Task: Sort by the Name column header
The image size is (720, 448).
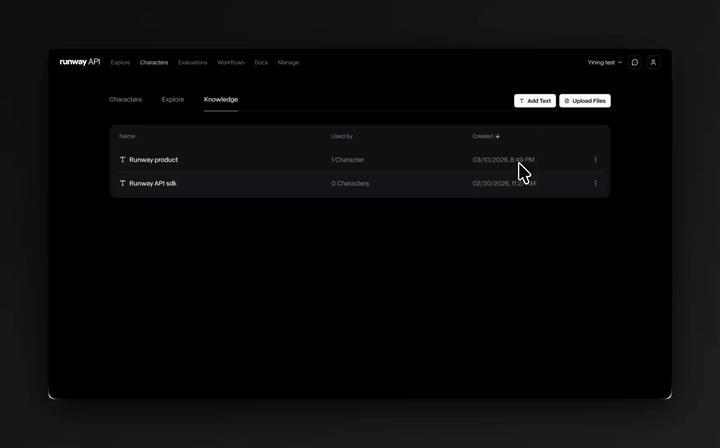Action: click(x=127, y=136)
